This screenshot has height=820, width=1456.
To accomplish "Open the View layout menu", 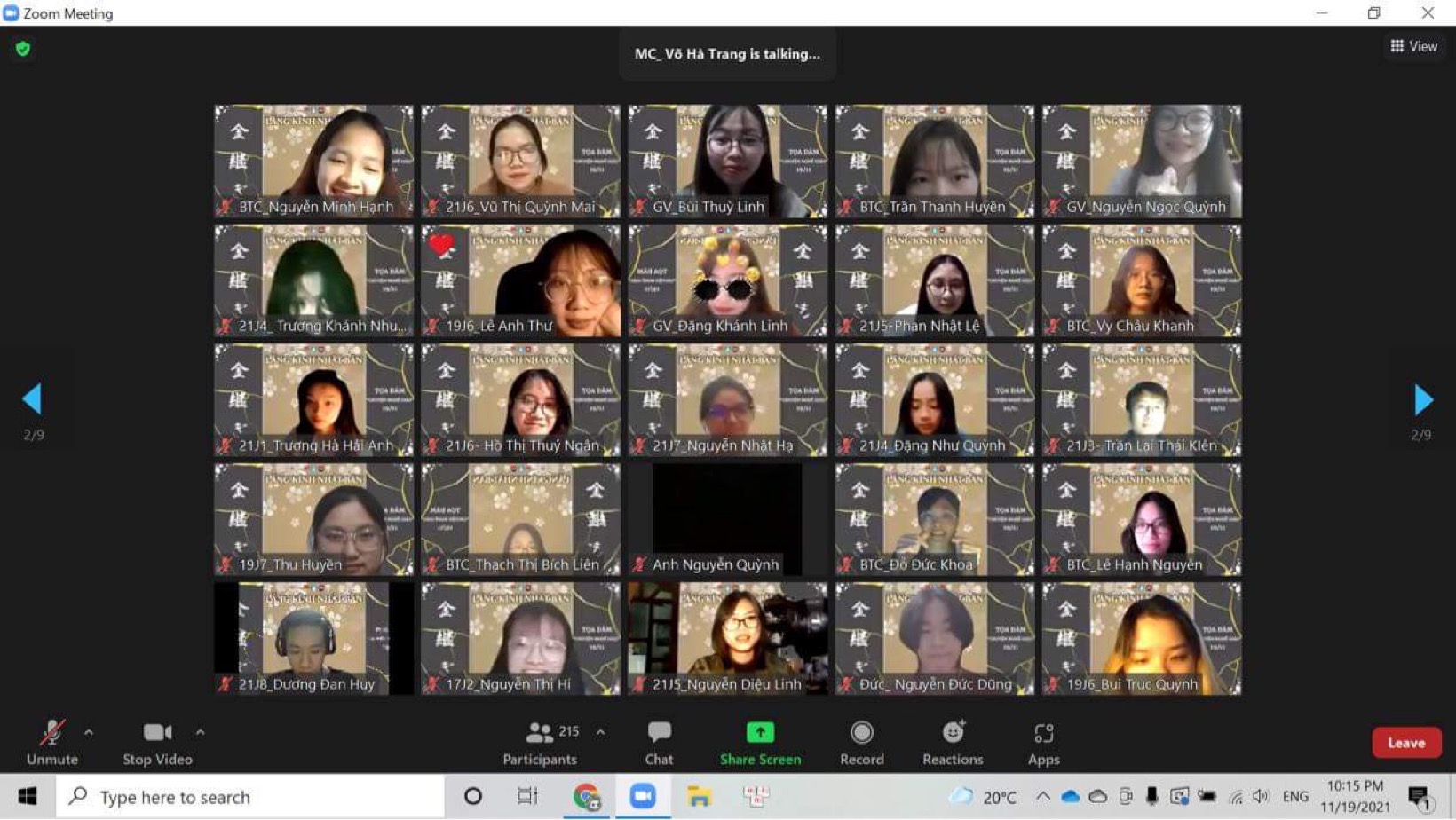I will [x=1413, y=46].
